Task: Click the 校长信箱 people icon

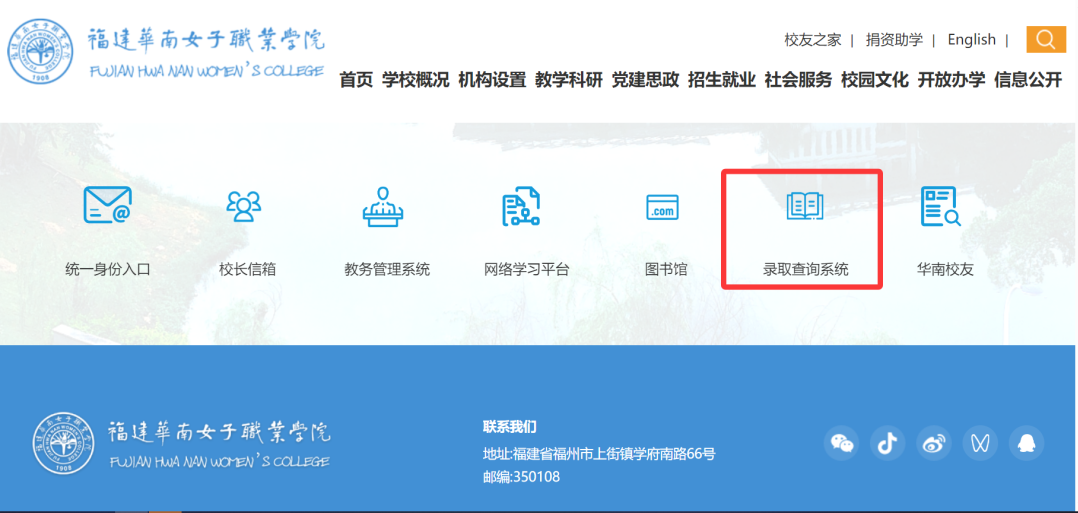Action: coord(244,206)
